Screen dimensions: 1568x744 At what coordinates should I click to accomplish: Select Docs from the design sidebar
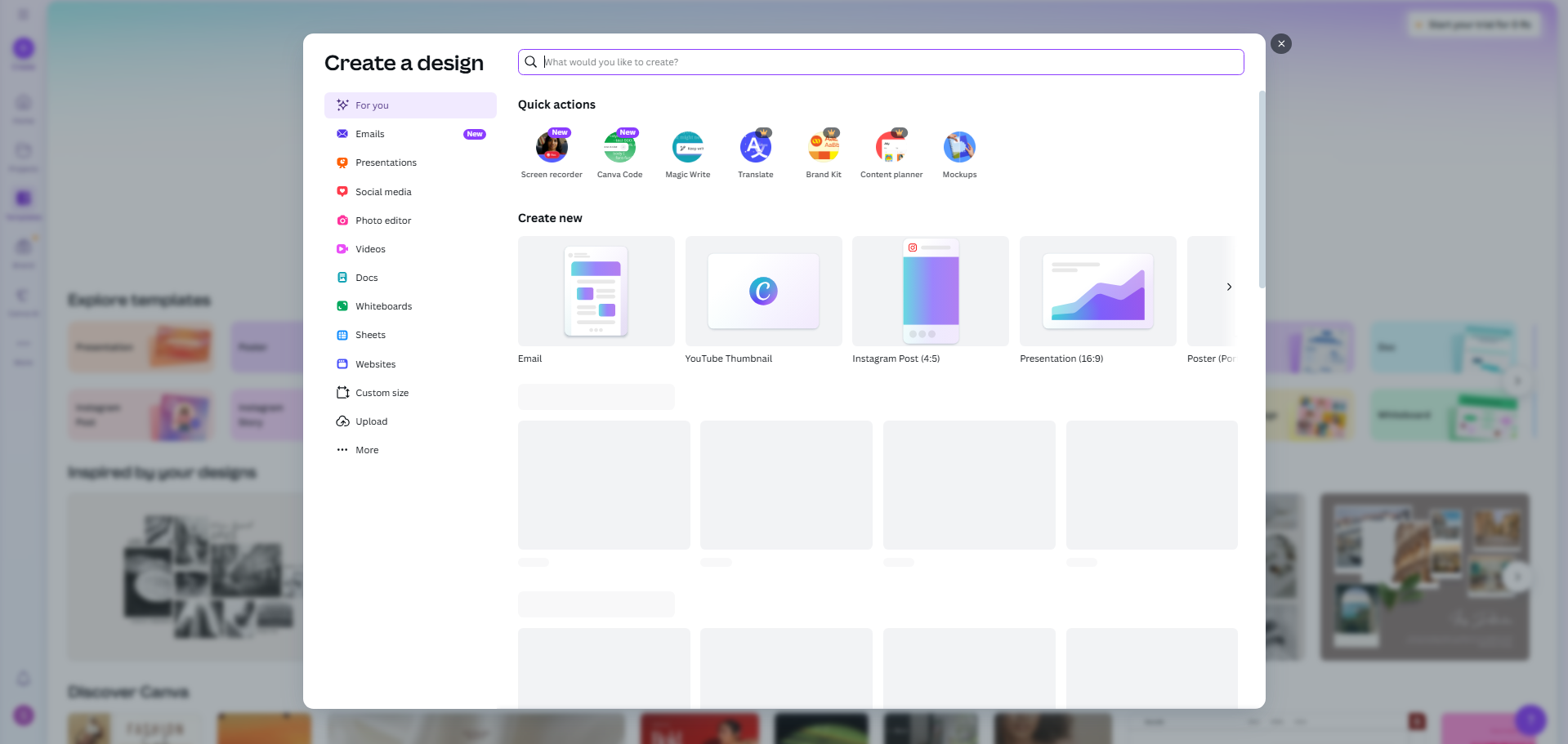click(366, 277)
